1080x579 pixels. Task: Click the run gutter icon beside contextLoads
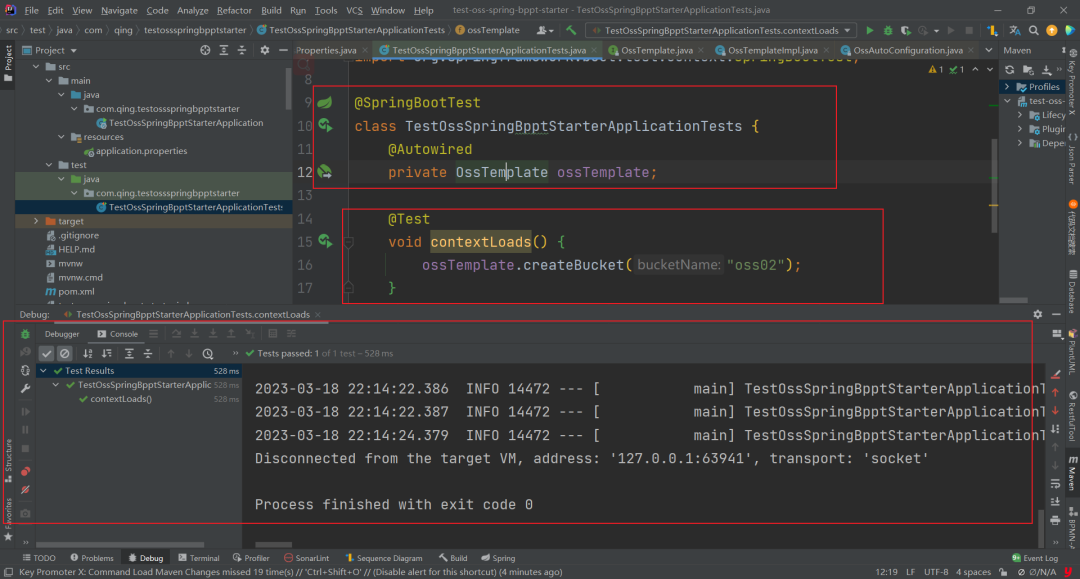(x=325, y=241)
